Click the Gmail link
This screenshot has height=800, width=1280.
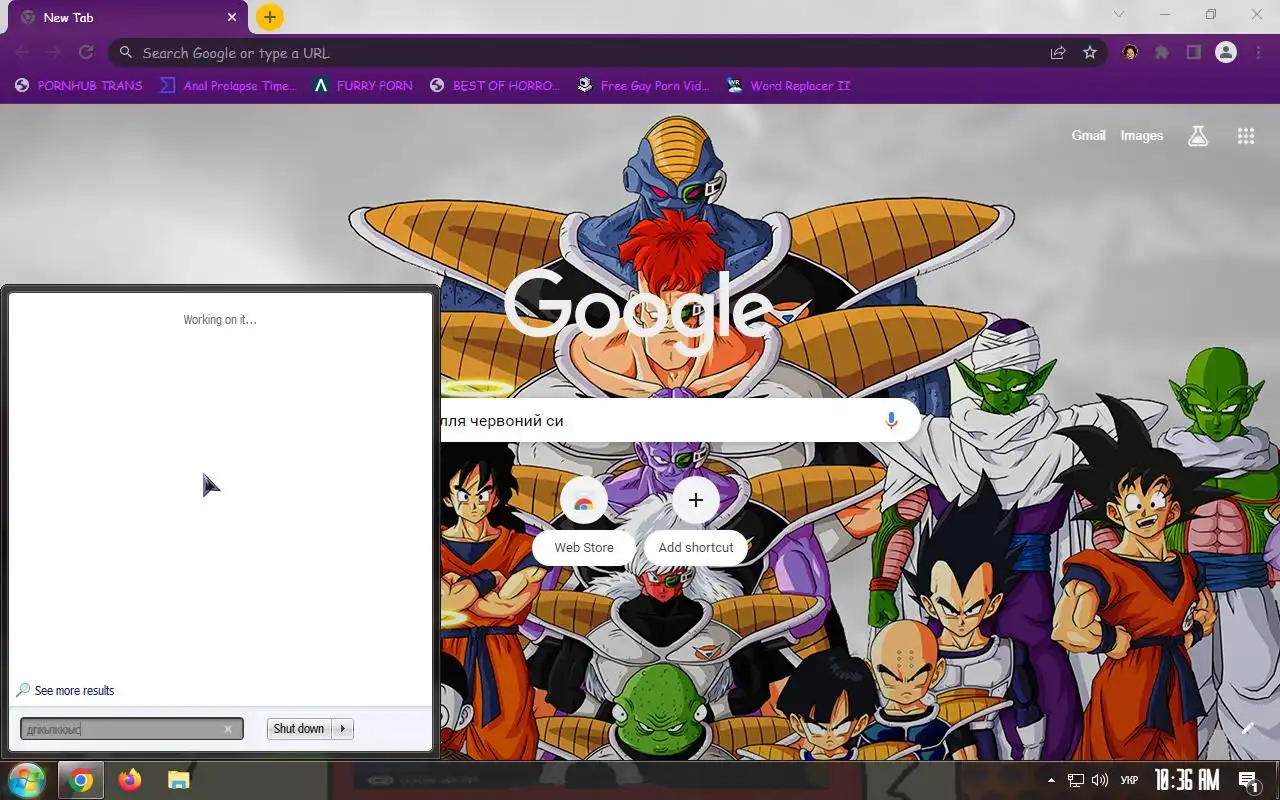point(1088,135)
